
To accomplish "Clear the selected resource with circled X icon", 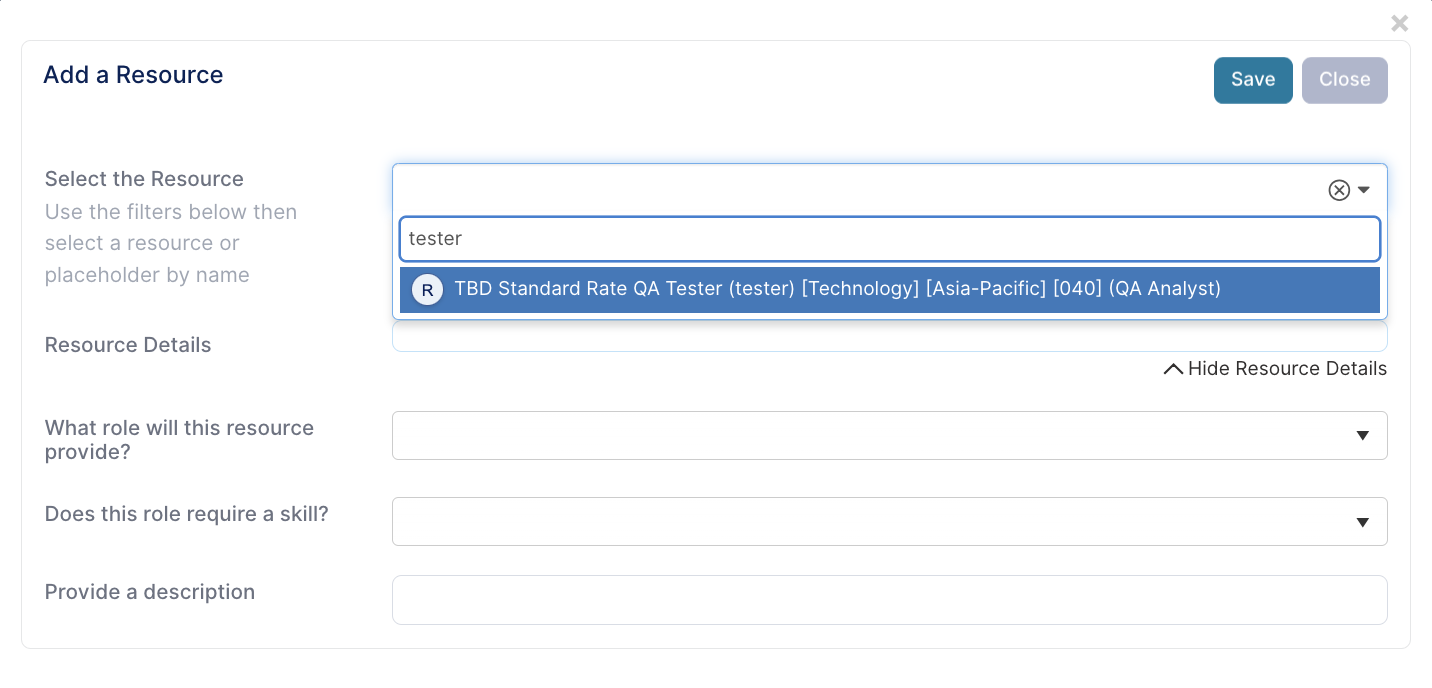I will (1339, 190).
